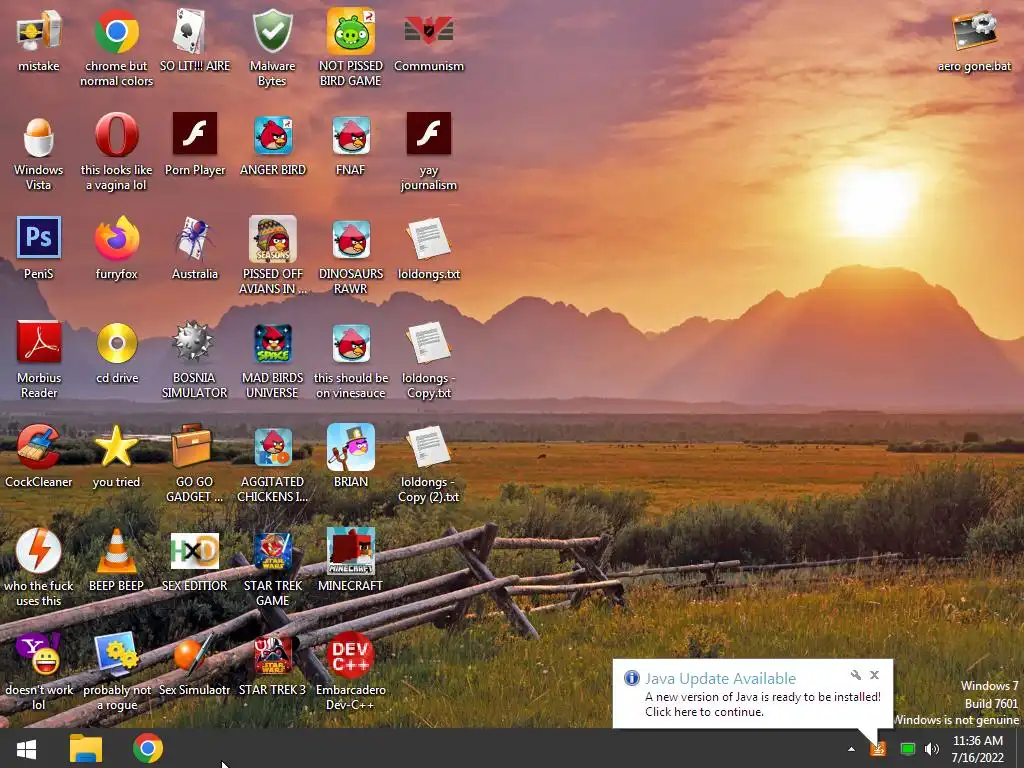Select the 'furryfox' Firefox icon

coord(116,239)
